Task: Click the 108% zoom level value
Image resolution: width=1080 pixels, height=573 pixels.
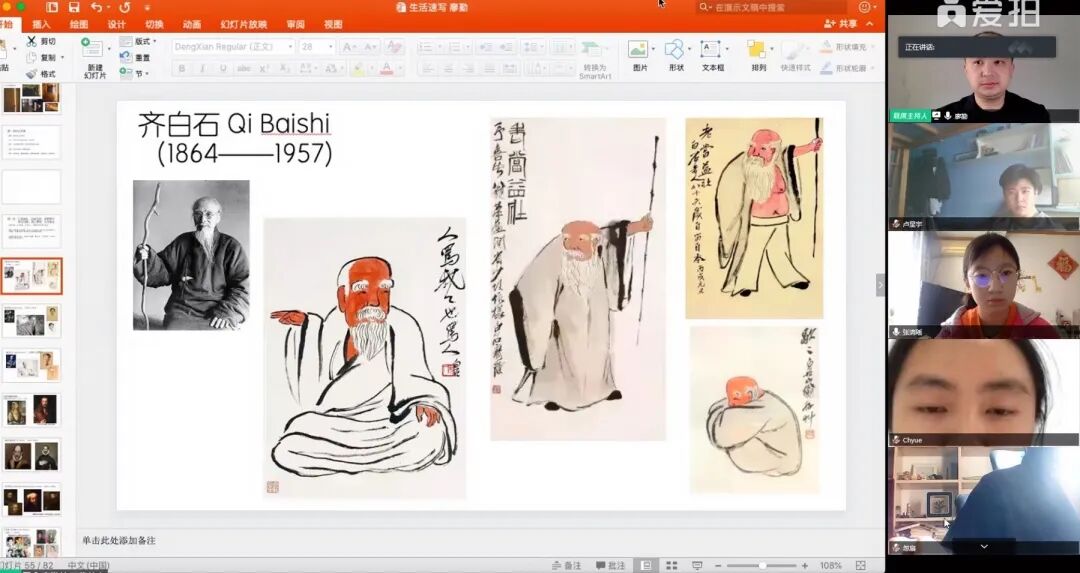Action: (x=830, y=565)
